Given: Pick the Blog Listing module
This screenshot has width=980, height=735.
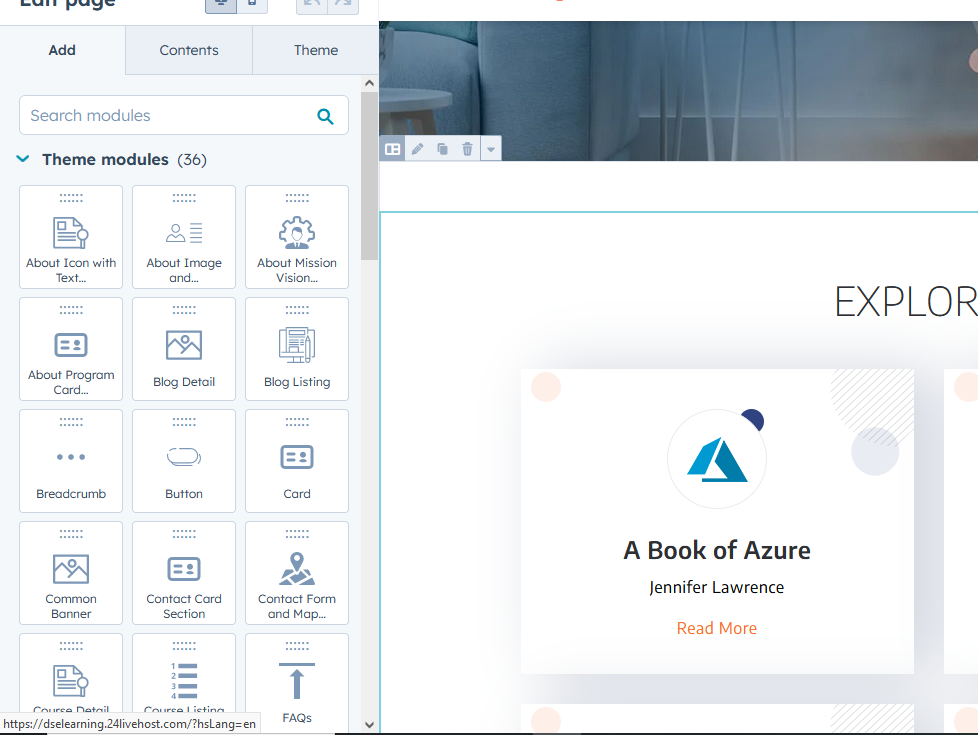Looking at the screenshot, I should [297, 350].
